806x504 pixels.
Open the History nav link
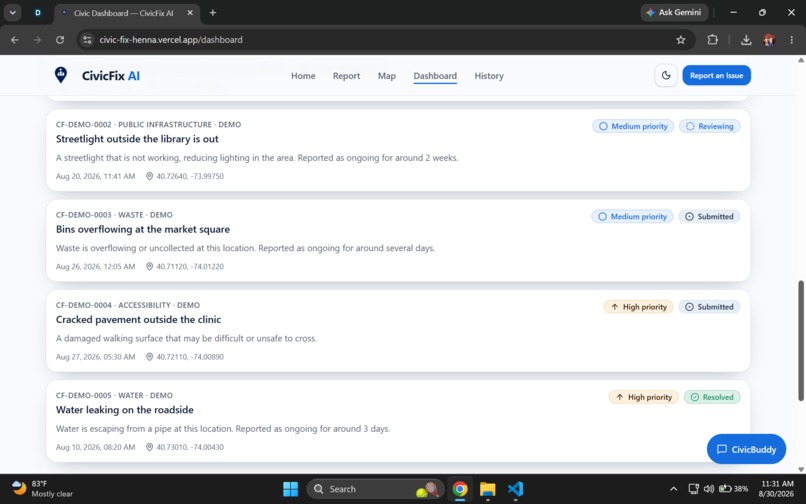tap(489, 76)
